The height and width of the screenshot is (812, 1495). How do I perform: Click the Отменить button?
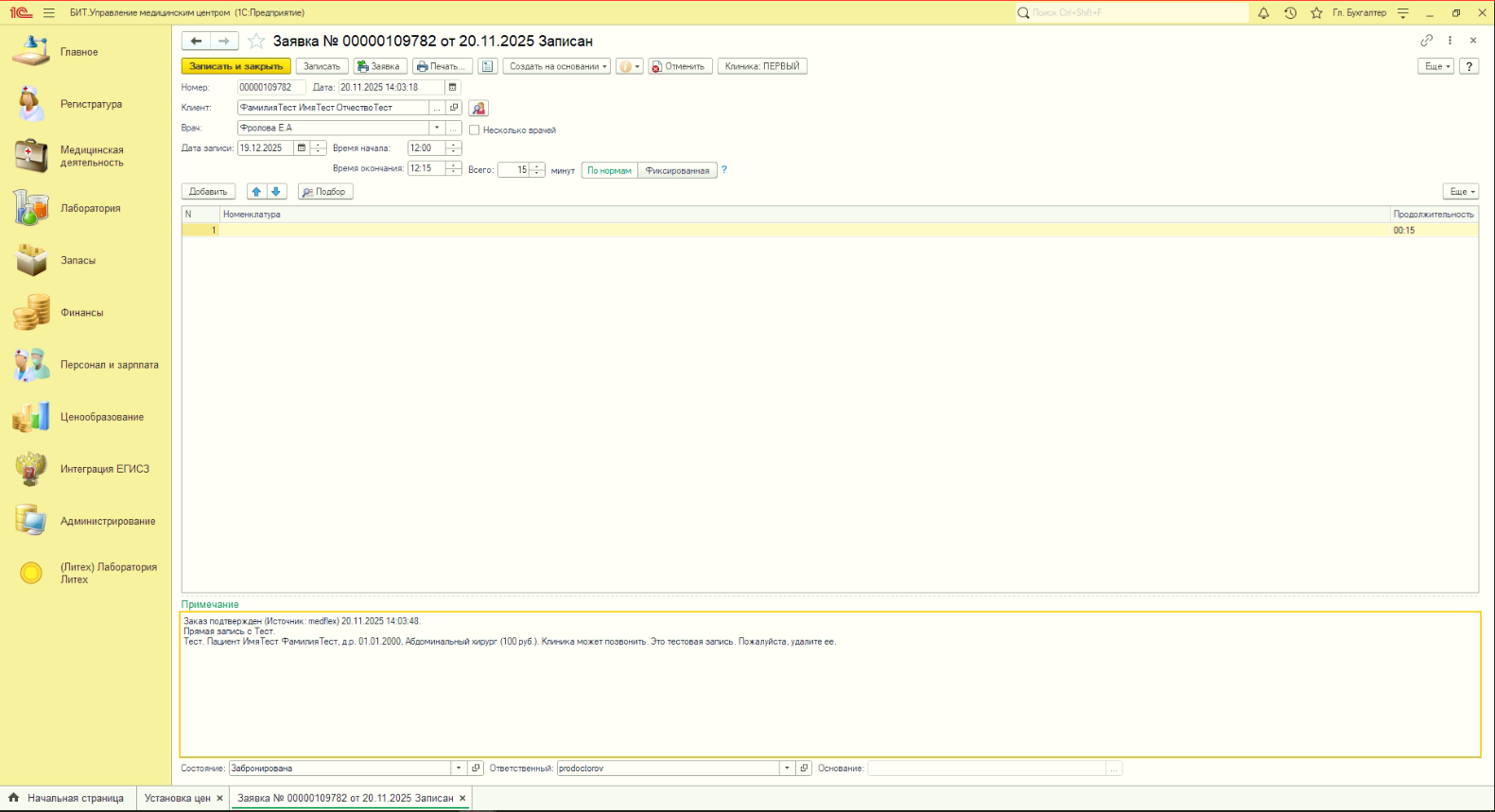(679, 66)
